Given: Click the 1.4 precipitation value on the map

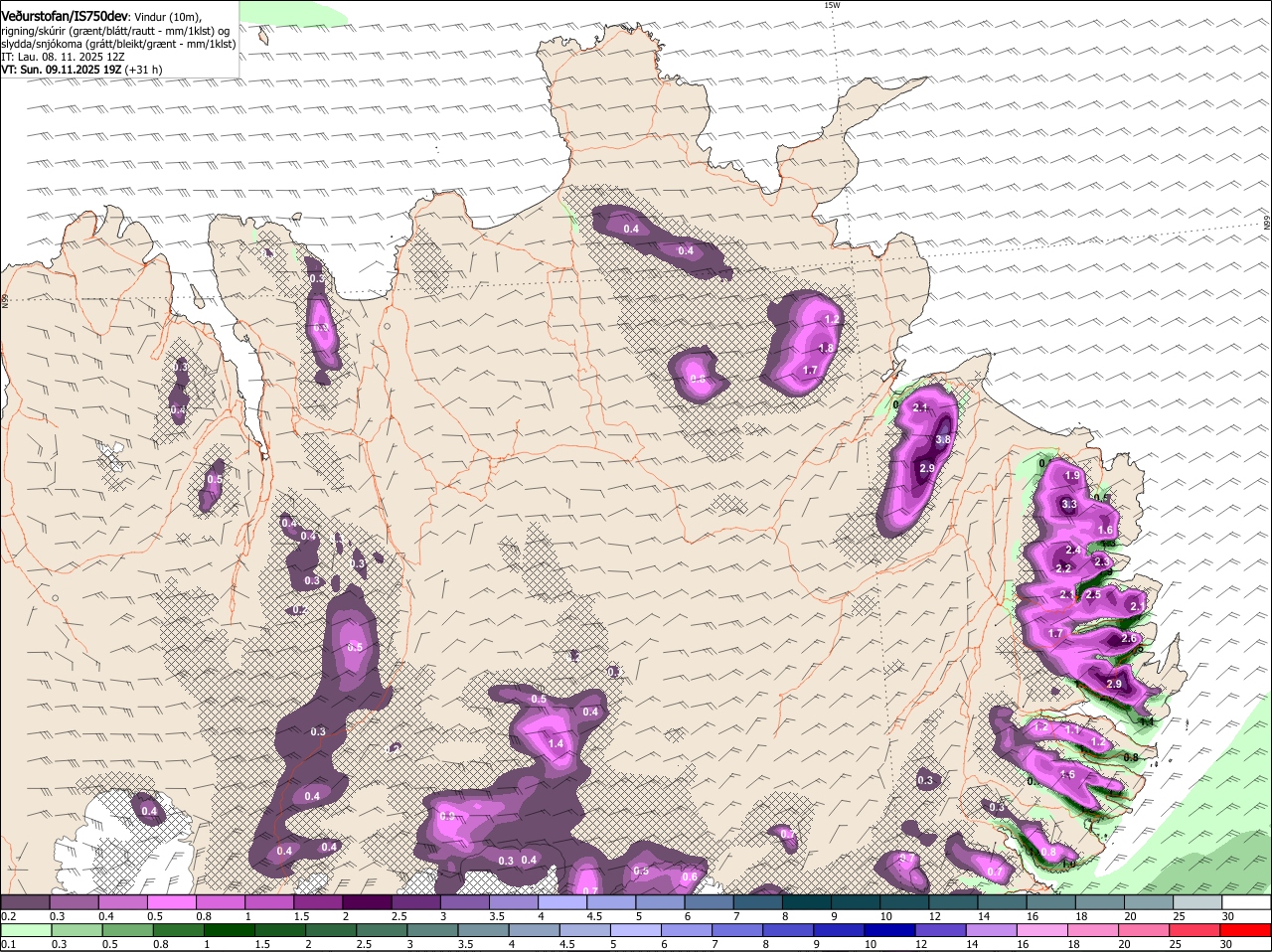Looking at the screenshot, I should (x=556, y=744).
